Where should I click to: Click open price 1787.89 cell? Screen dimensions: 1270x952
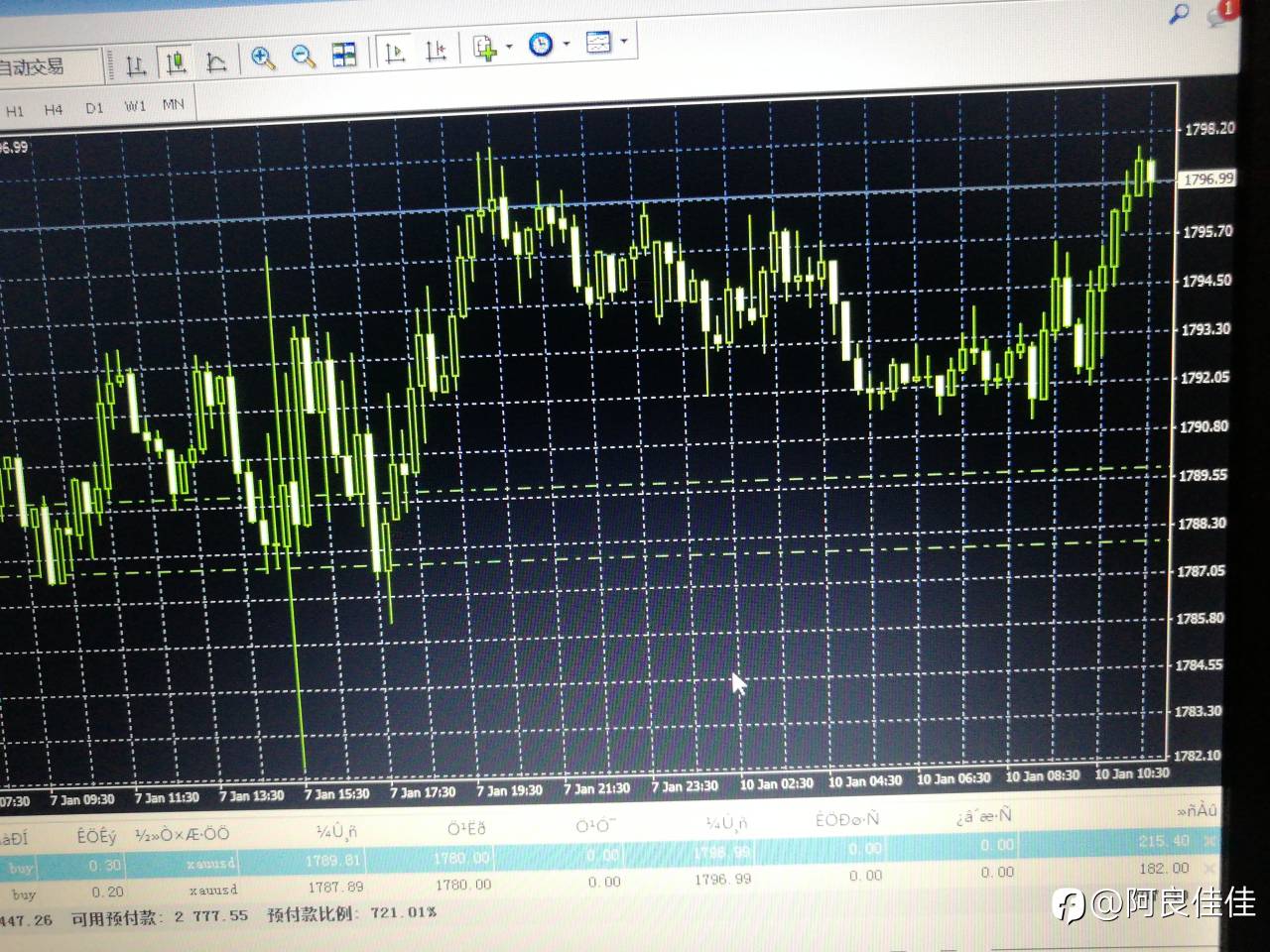(335, 888)
